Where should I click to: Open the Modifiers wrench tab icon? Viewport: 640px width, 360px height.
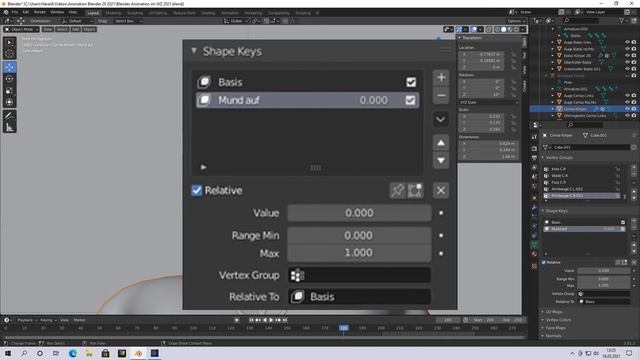534,207
